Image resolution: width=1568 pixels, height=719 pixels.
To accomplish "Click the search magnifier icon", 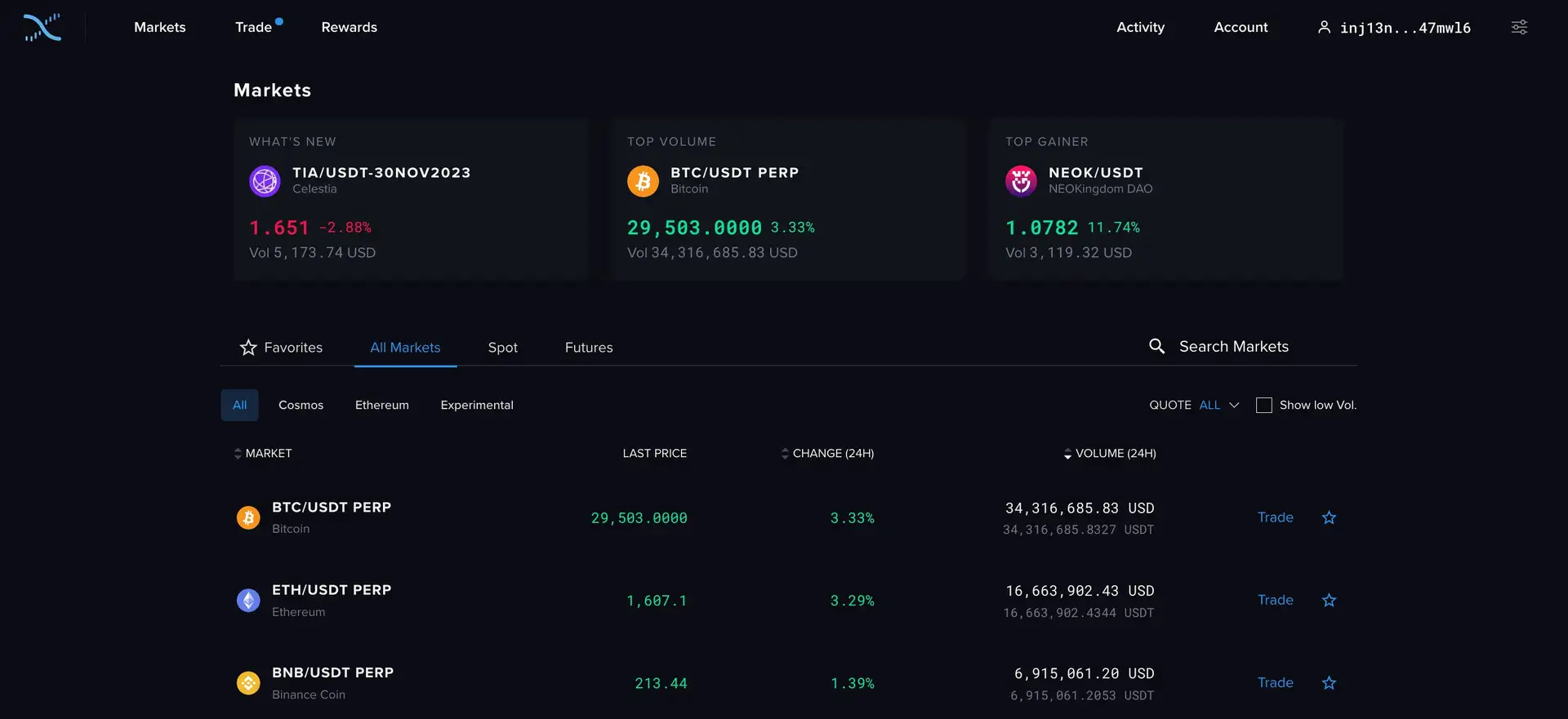I will pyautogui.click(x=1156, y=346).
